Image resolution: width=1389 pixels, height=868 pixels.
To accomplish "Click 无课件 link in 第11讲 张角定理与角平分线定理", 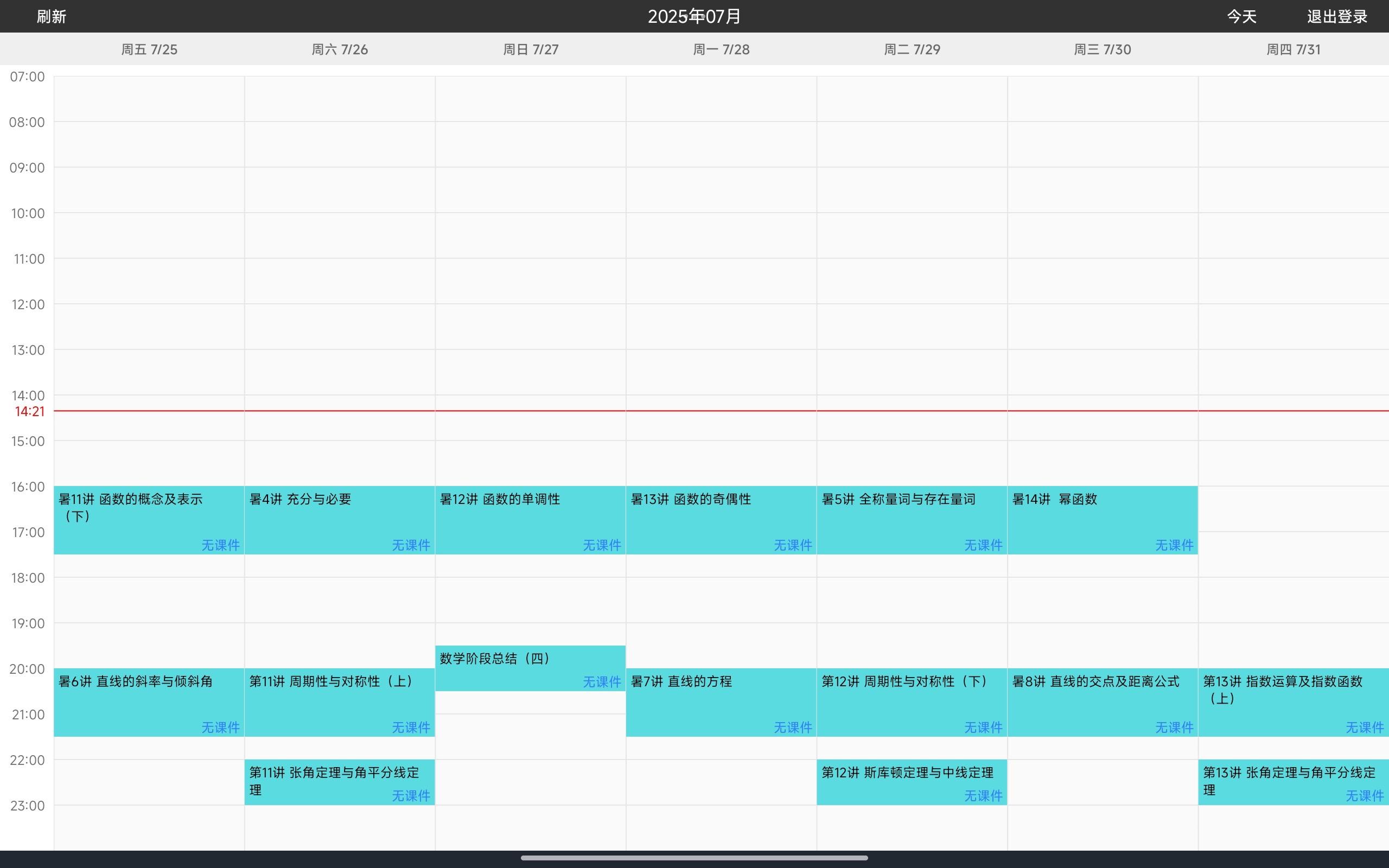I will tap(410, 796).
